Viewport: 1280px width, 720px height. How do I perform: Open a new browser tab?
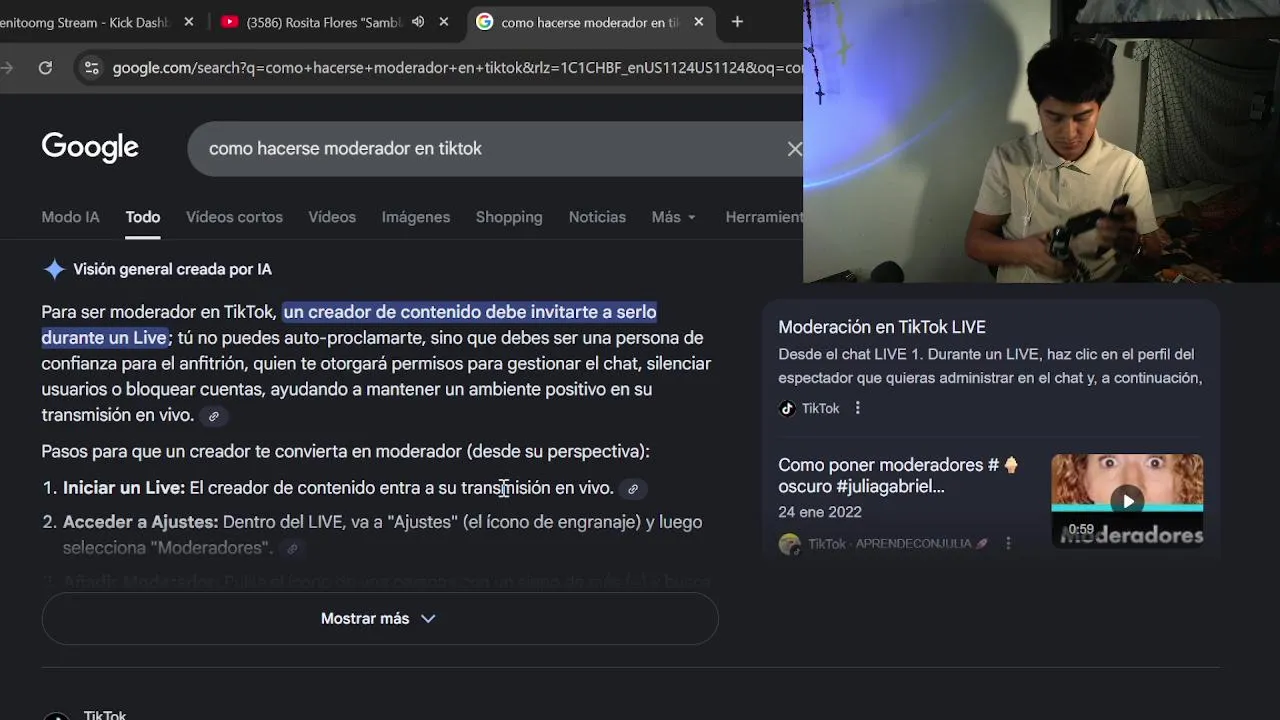tap(737, 22)
